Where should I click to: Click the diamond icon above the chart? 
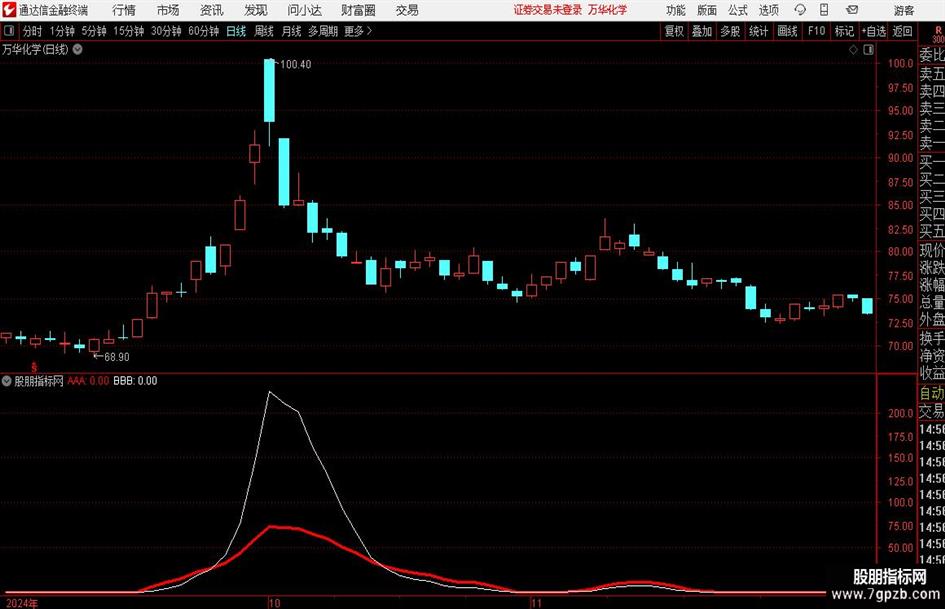pyautogui.click(x=853, y=50)
